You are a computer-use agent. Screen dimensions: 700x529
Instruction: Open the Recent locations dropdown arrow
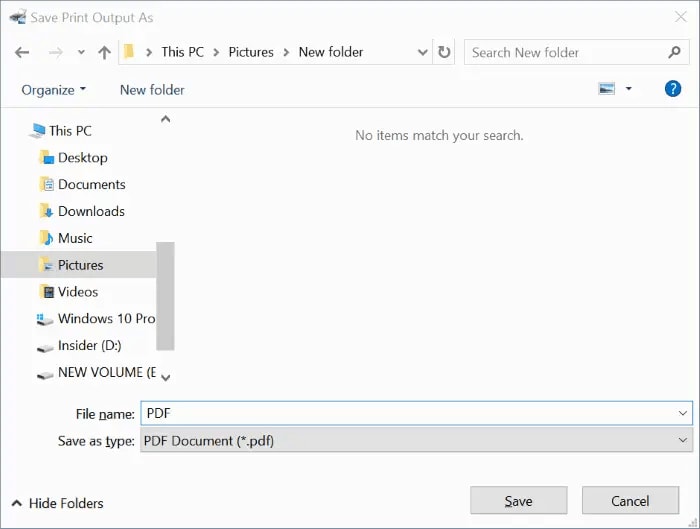pos(81,53)
